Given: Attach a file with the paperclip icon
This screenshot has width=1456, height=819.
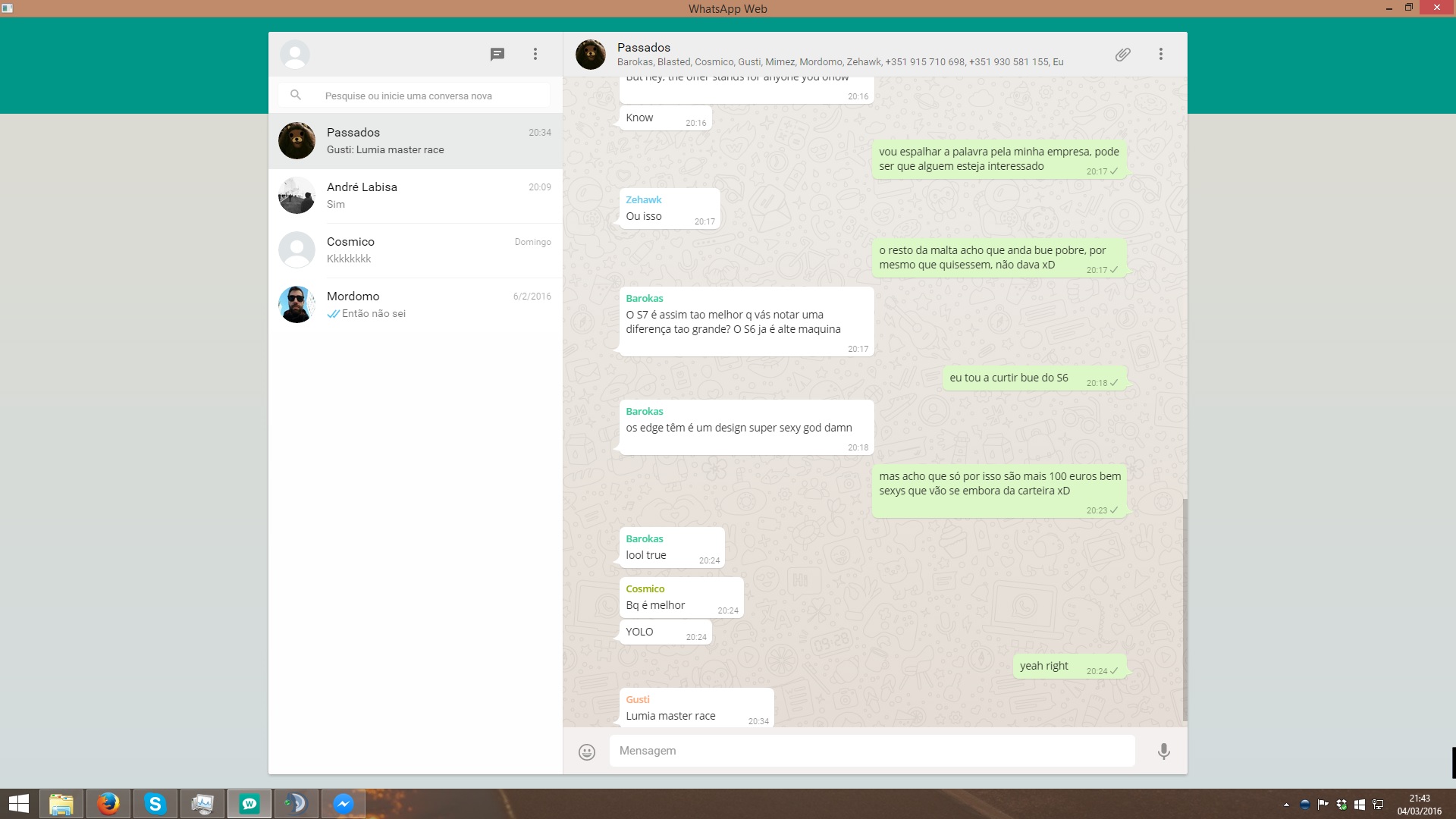Looking at the screenshot, I should [x=1123, y=55].
